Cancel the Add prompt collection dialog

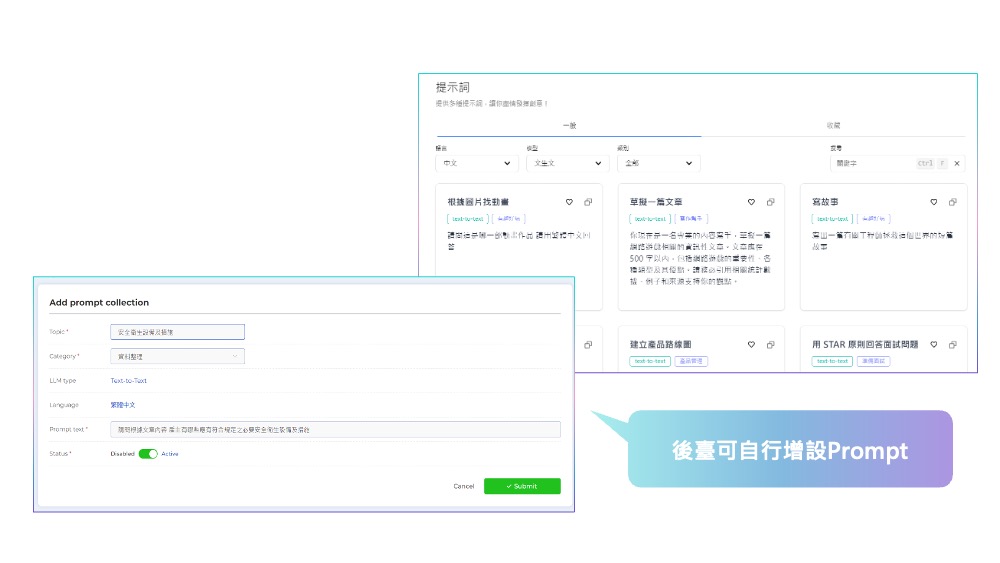(x=463, y=486)
